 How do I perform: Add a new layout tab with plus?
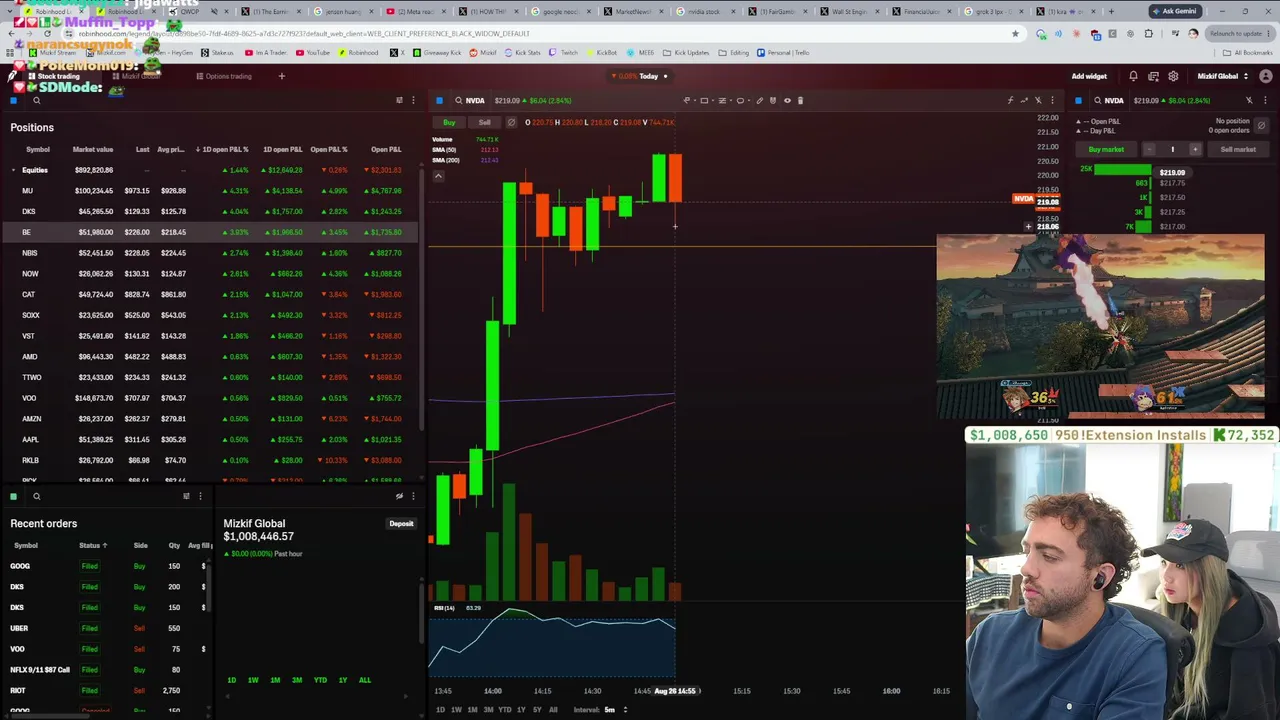pyautogui.click(x=281, y=76)
